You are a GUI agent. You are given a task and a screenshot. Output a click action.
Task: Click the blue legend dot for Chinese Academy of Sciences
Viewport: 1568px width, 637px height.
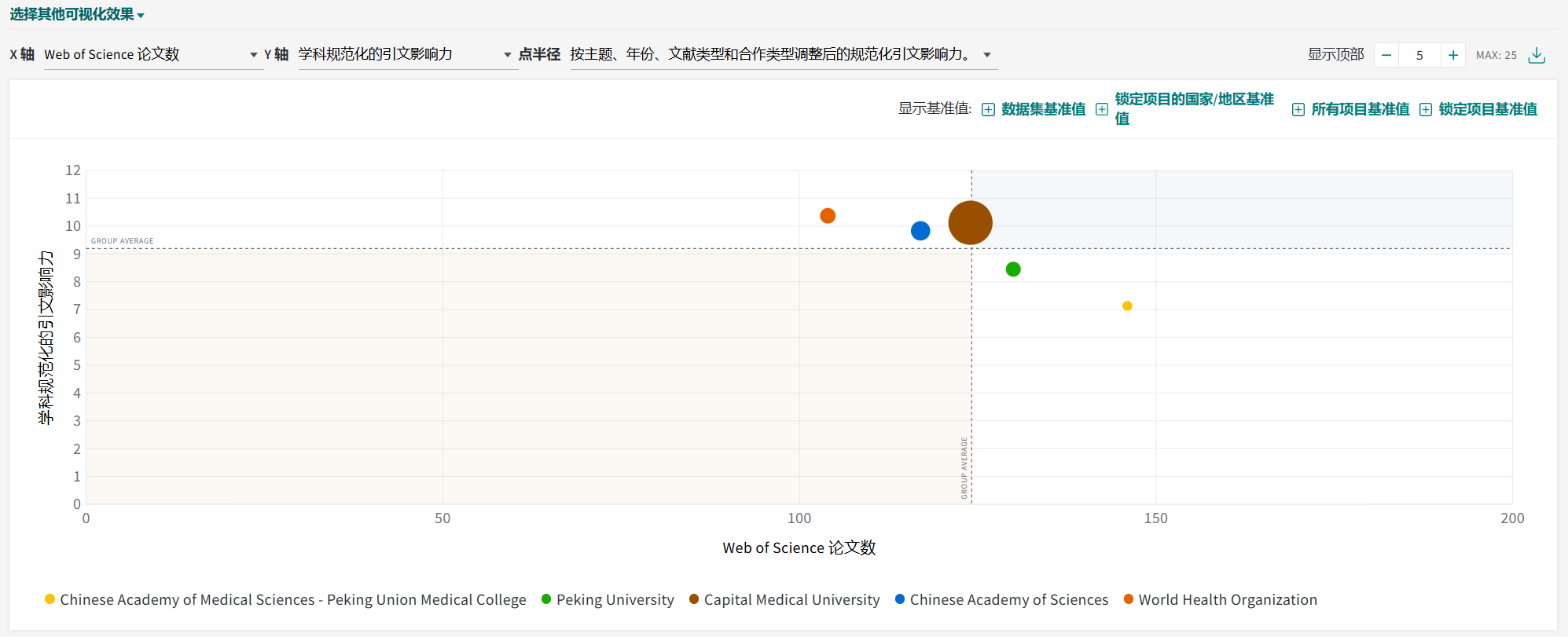(900, 599)
